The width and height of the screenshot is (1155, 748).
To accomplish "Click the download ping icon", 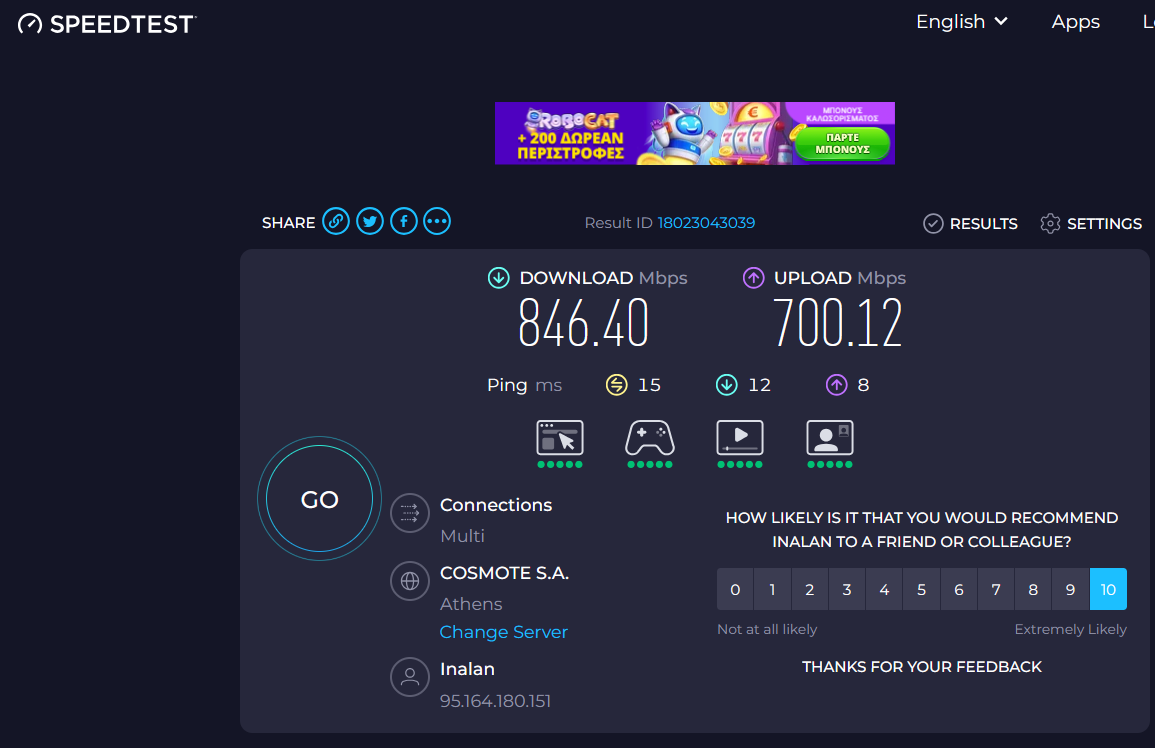I will (x=727, y=385).
